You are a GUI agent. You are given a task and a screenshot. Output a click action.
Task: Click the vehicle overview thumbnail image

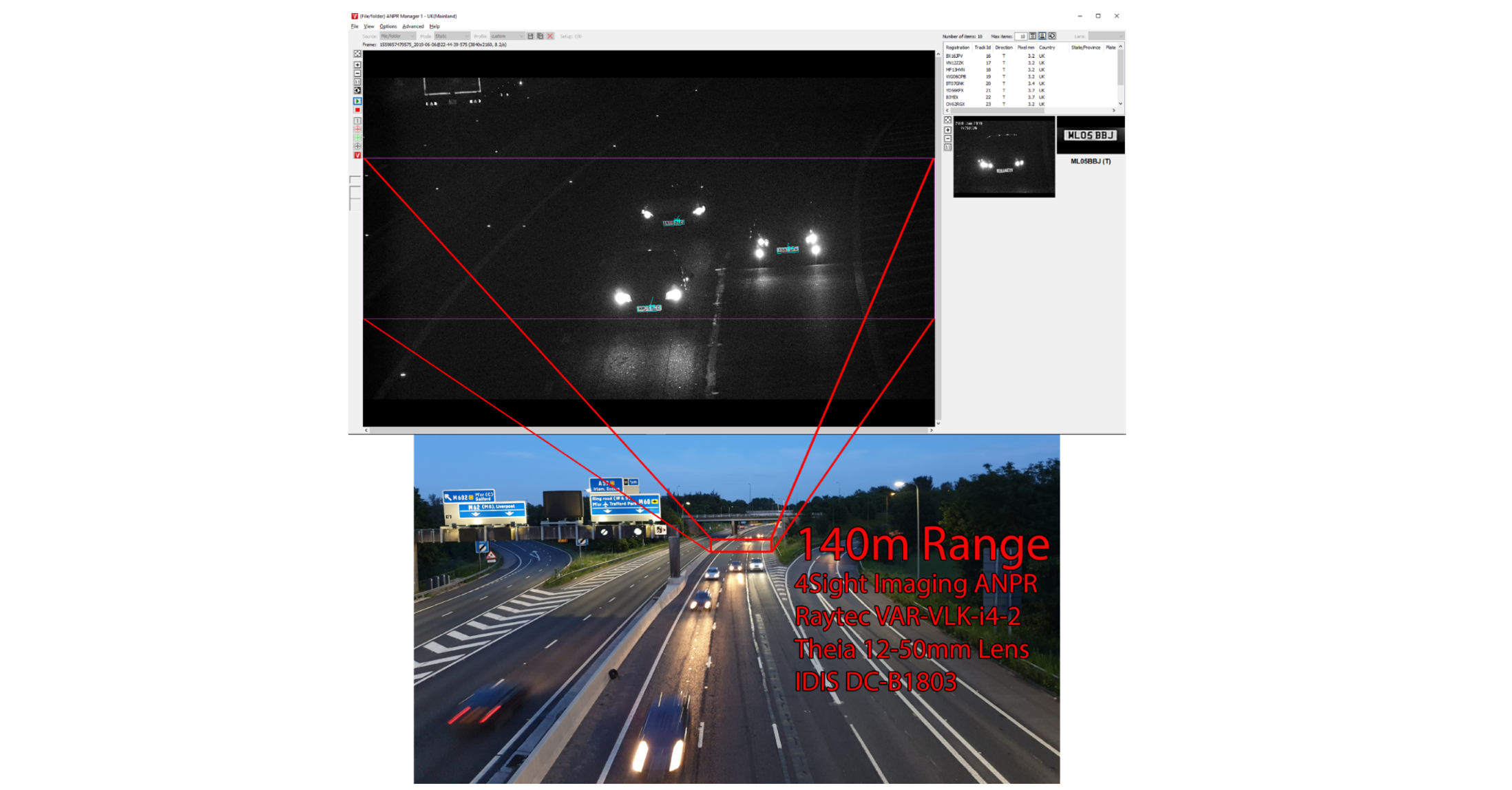pos(1004,158)
